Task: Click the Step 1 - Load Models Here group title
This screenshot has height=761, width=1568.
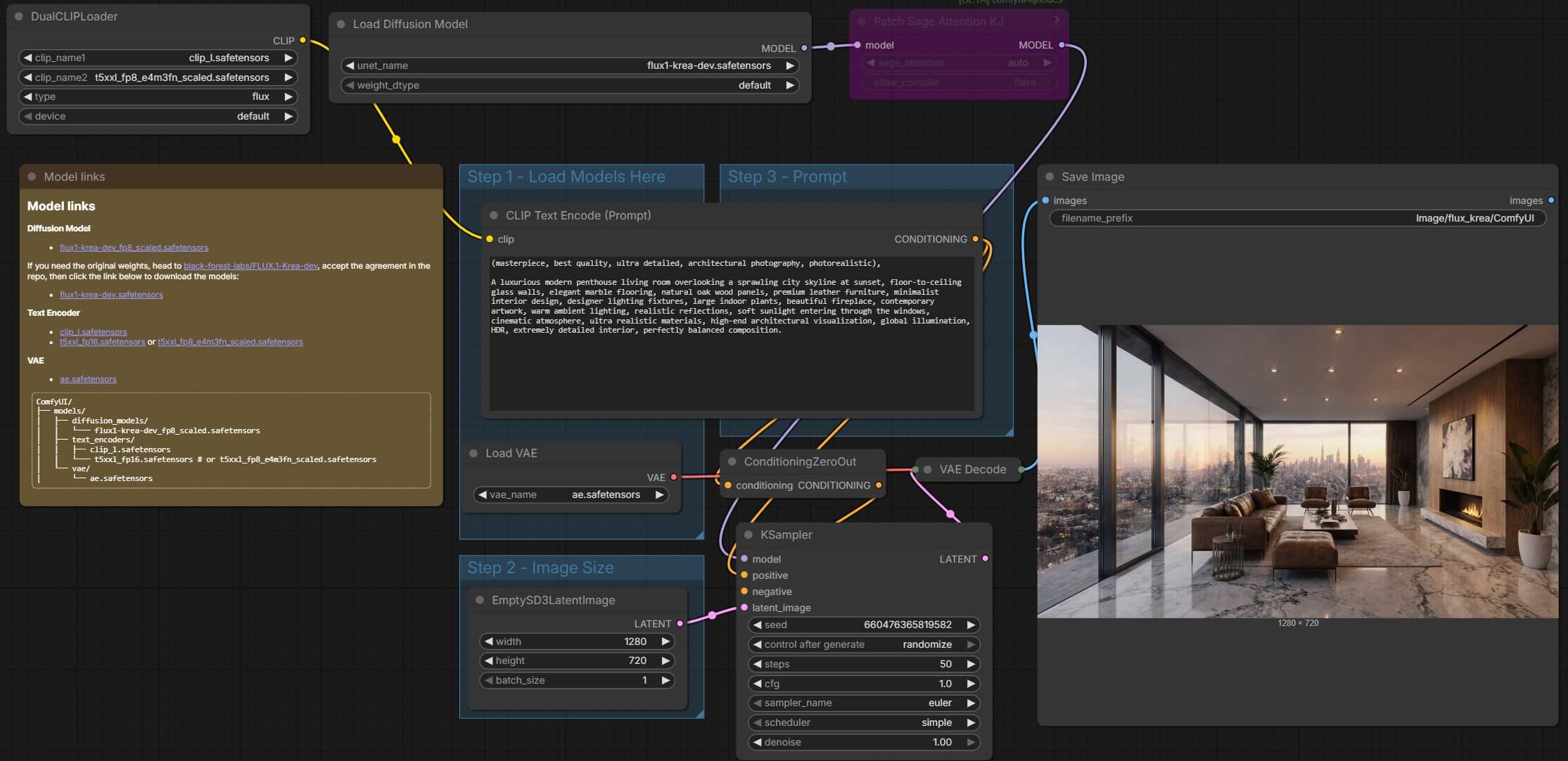Action: [x=566, y=177]
